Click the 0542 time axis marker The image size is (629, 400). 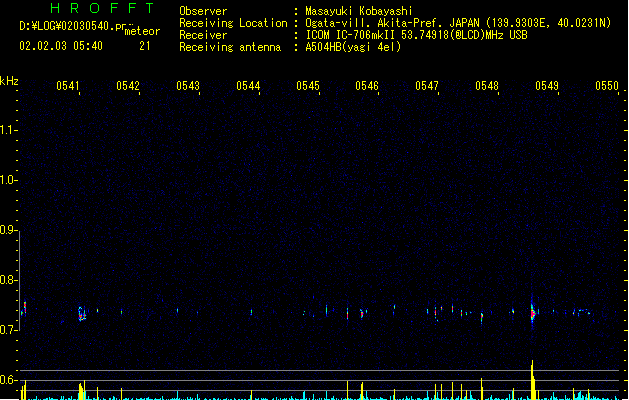click(x=128, y=86)
